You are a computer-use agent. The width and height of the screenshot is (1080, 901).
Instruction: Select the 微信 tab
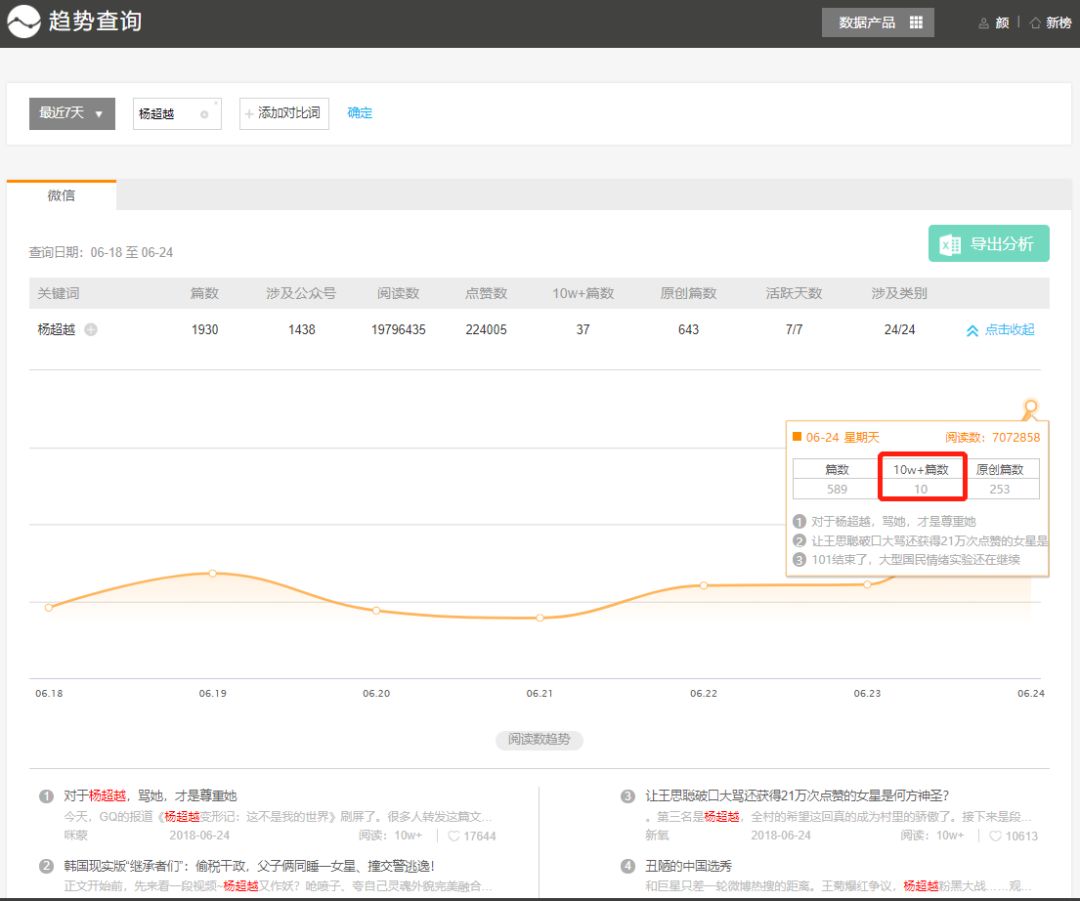coord(61,196)
